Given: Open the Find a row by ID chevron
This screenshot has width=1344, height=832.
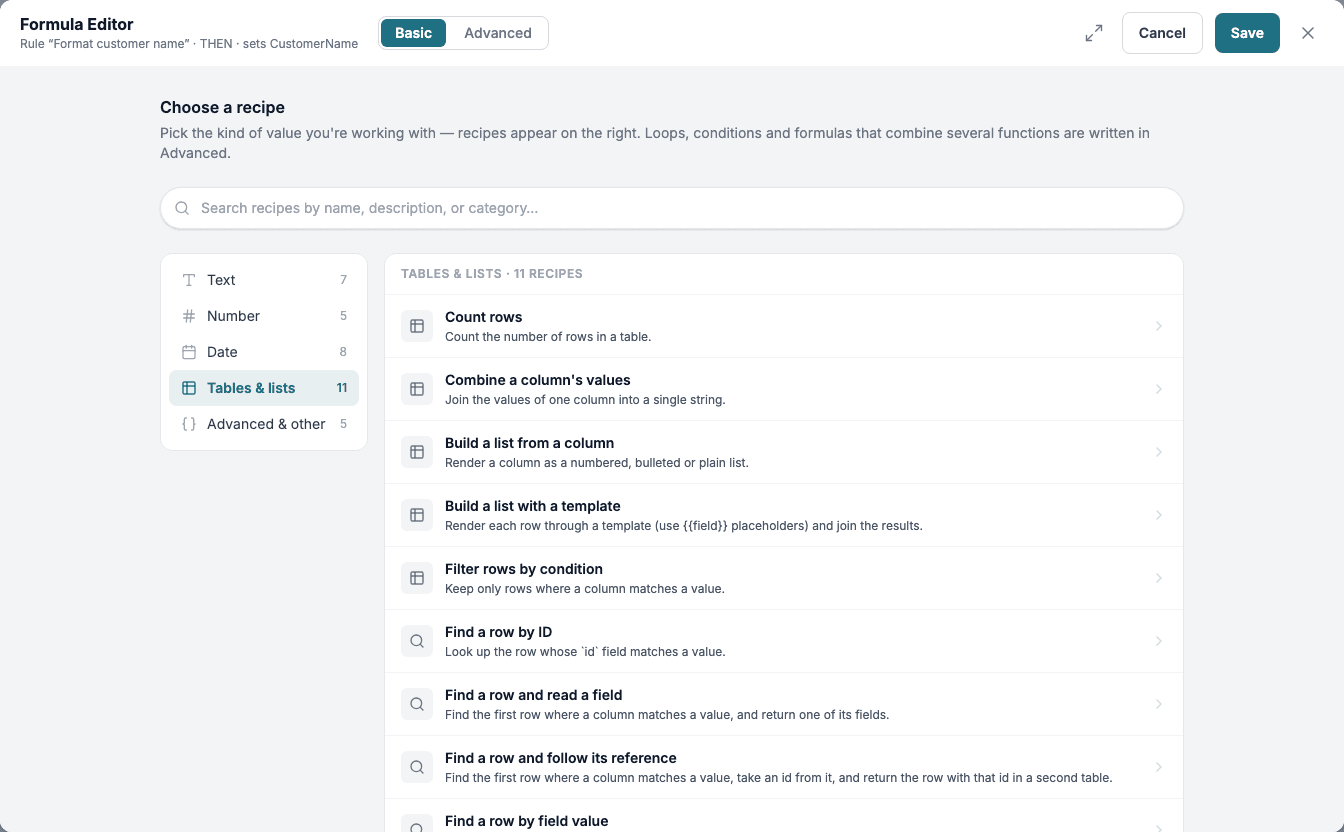Looking at the screenshot, I should coord(1159,641).
